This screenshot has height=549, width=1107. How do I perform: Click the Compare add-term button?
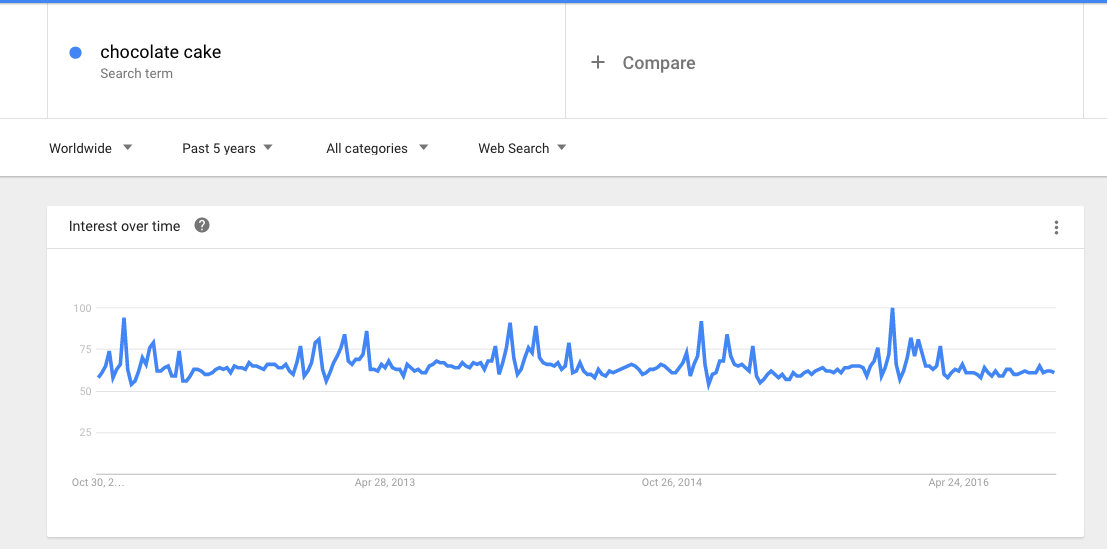tap(642, 63)
